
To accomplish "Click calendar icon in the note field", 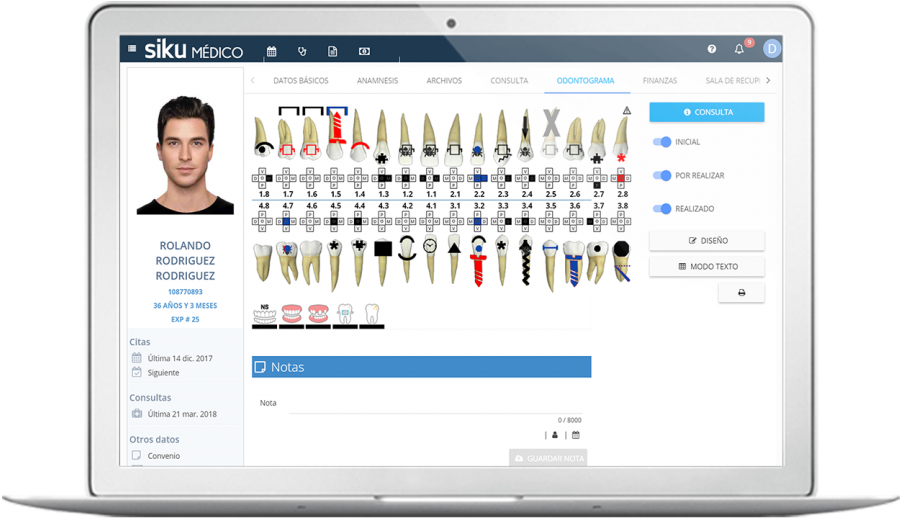I will [x=576, y=435].
